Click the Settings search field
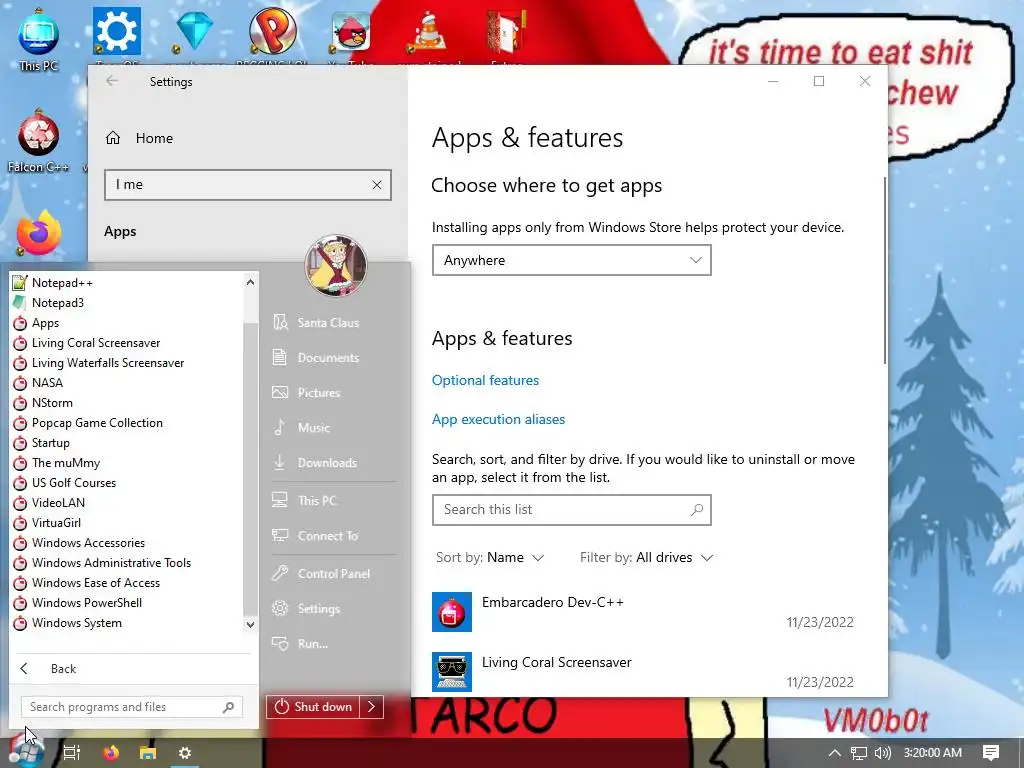 (248, 185)
